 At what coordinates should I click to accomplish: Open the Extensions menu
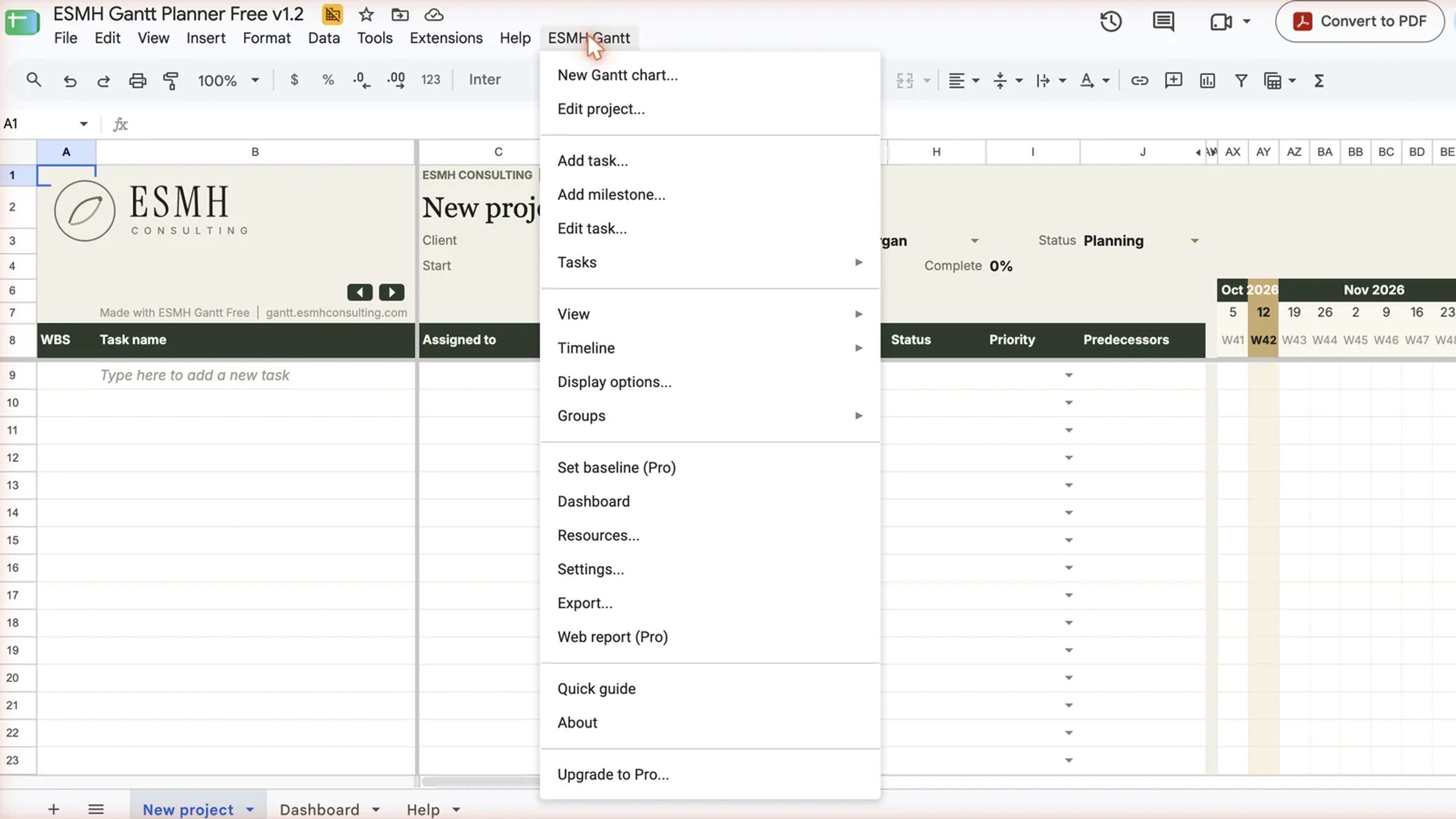pos(446,38)
